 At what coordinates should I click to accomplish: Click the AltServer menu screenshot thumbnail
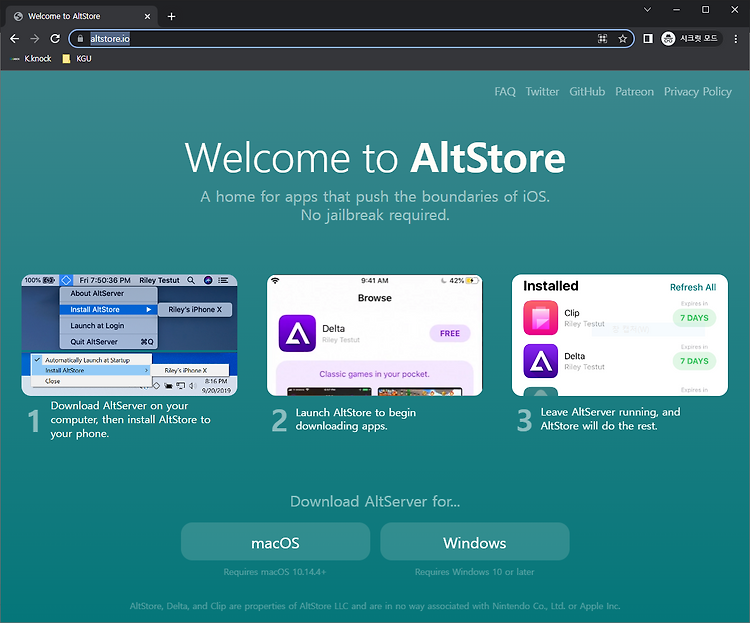129,335
